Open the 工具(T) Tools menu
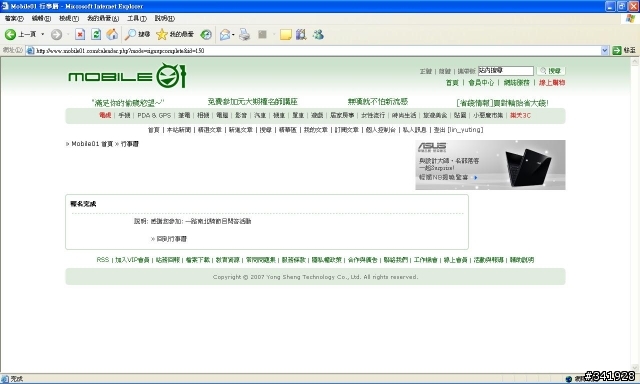 [x=137, y=18]
